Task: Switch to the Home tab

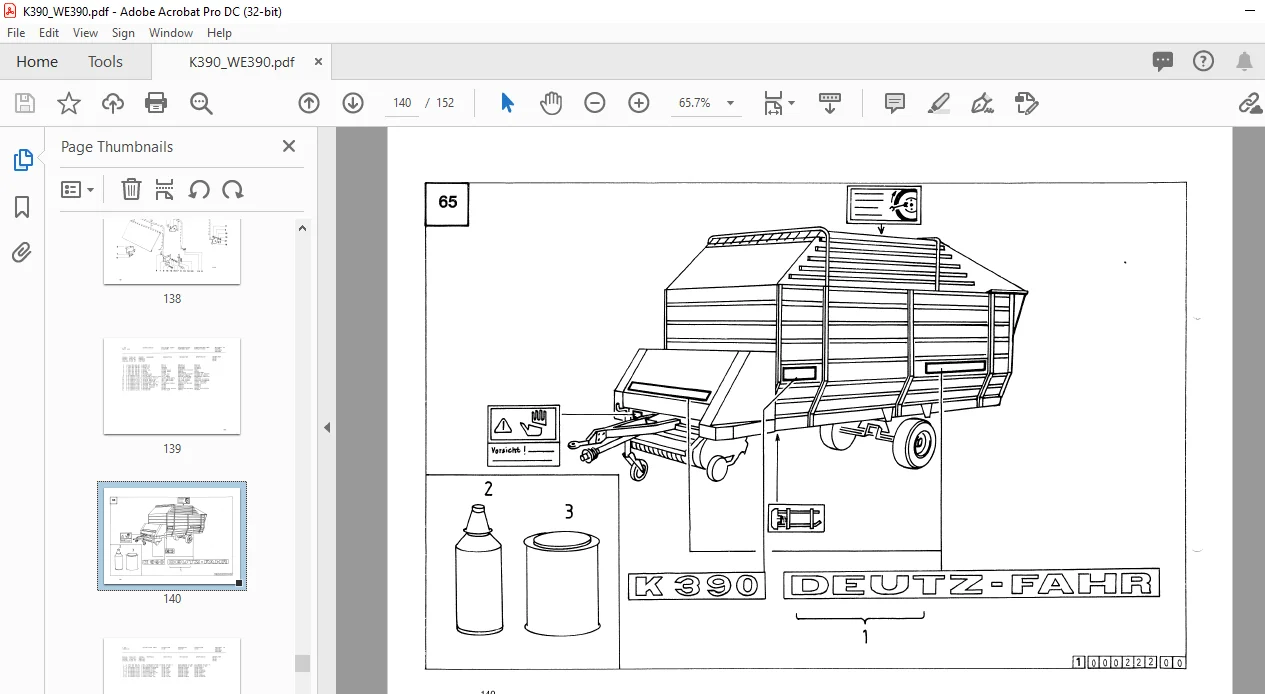Action: [x=37, y=62]
